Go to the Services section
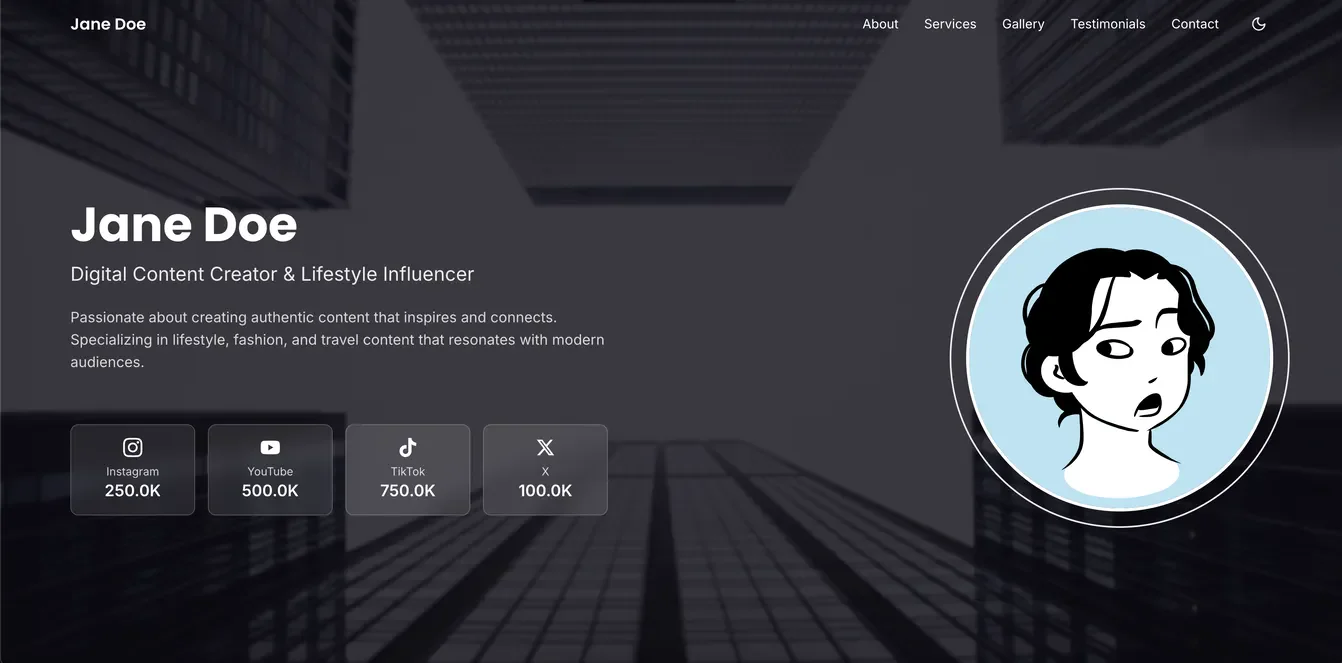Viewport: 1342px width, 663px height. (x=950, y=24)
